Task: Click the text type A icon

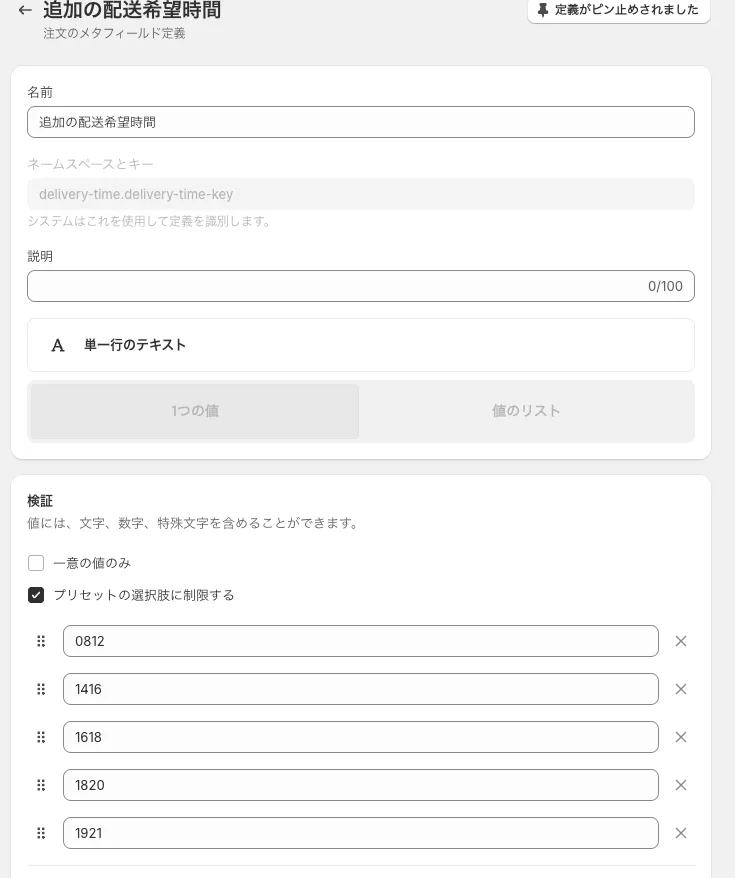Action: [58, 345]
